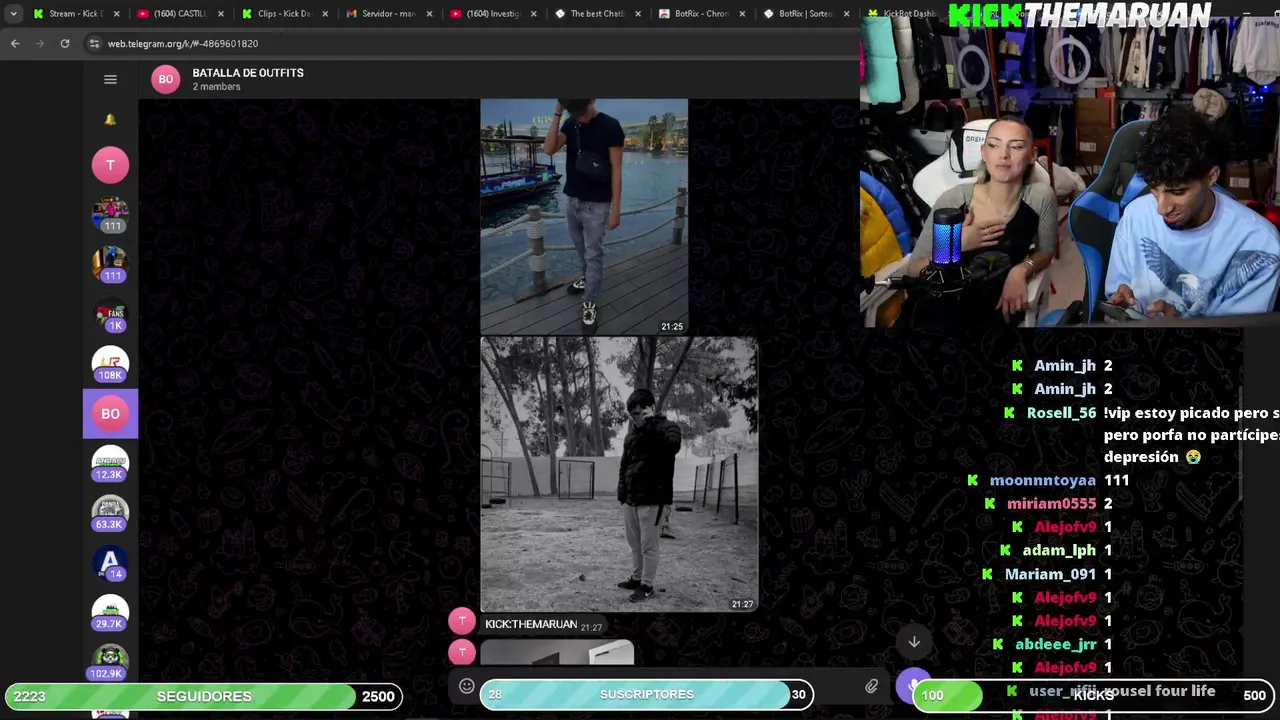The height and width of the screenshot is (720, 1280).
Task: Open the sidebar chat with FANS 1K badge
Action: 110,314
